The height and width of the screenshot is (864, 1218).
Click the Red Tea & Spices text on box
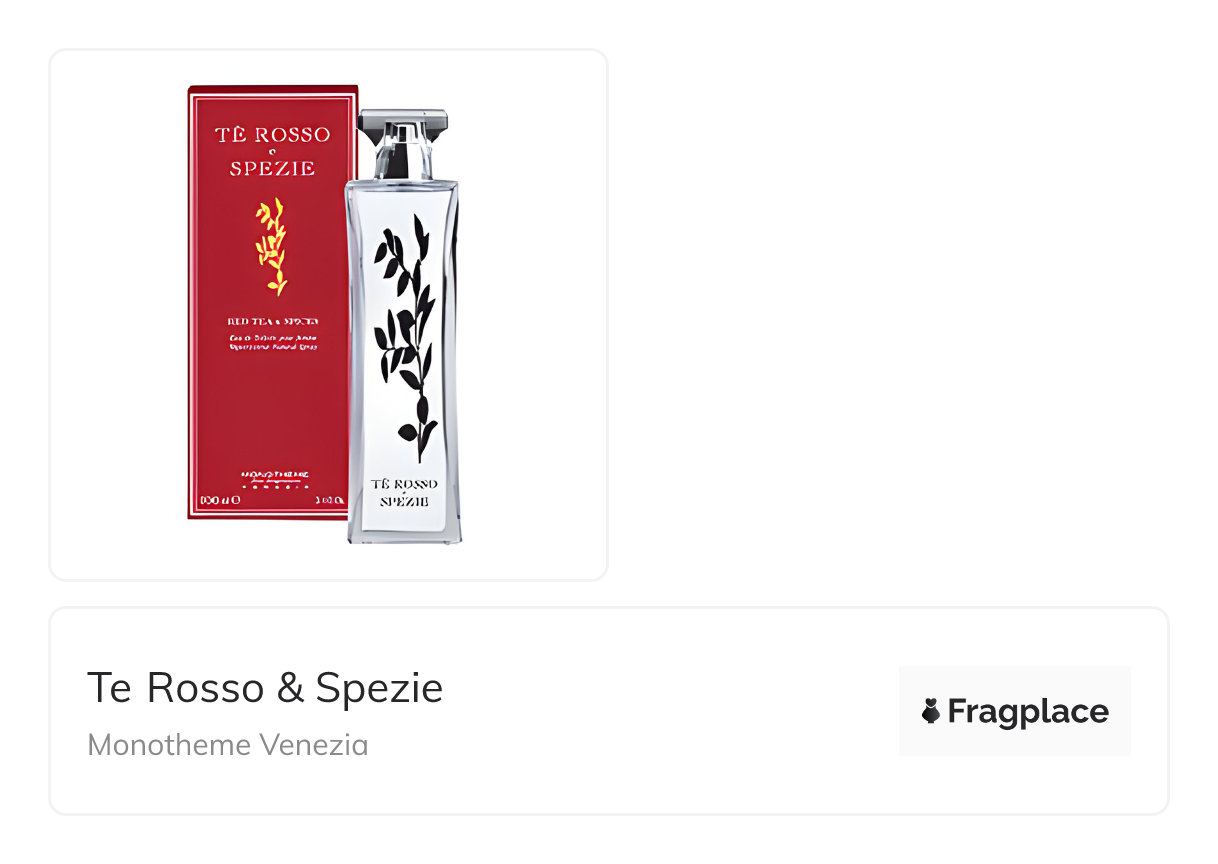pyautogui.click(x=272, y=321)
